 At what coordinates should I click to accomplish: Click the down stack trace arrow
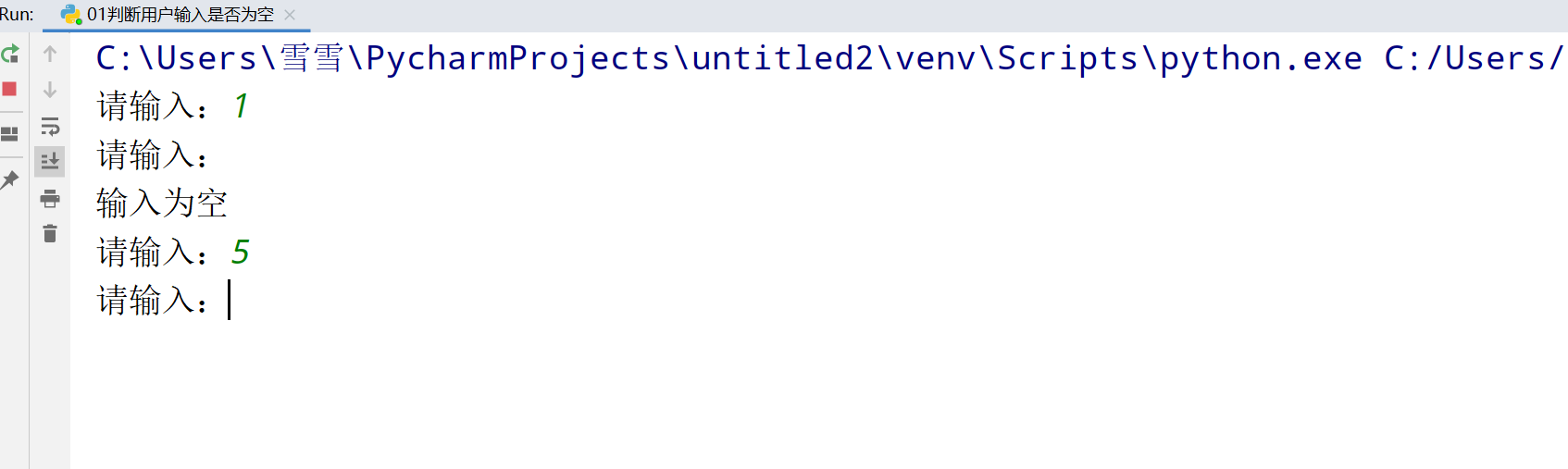[50, 90]
